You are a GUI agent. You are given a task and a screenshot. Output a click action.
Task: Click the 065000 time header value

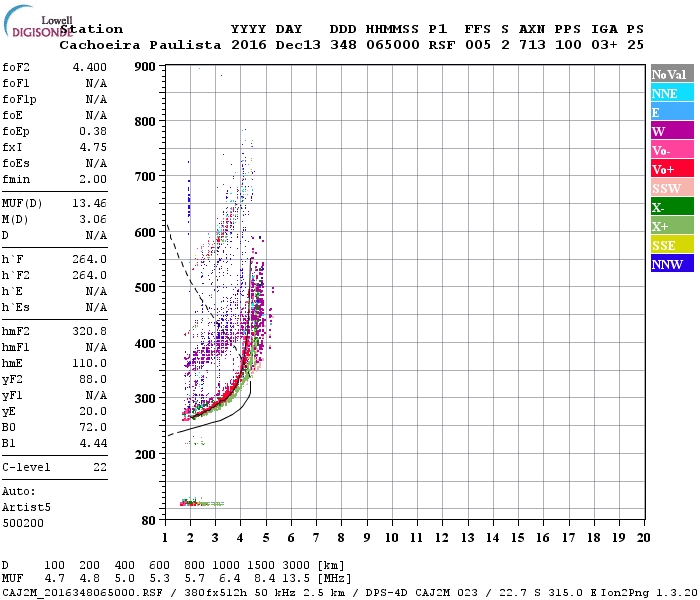pos(393,45)
